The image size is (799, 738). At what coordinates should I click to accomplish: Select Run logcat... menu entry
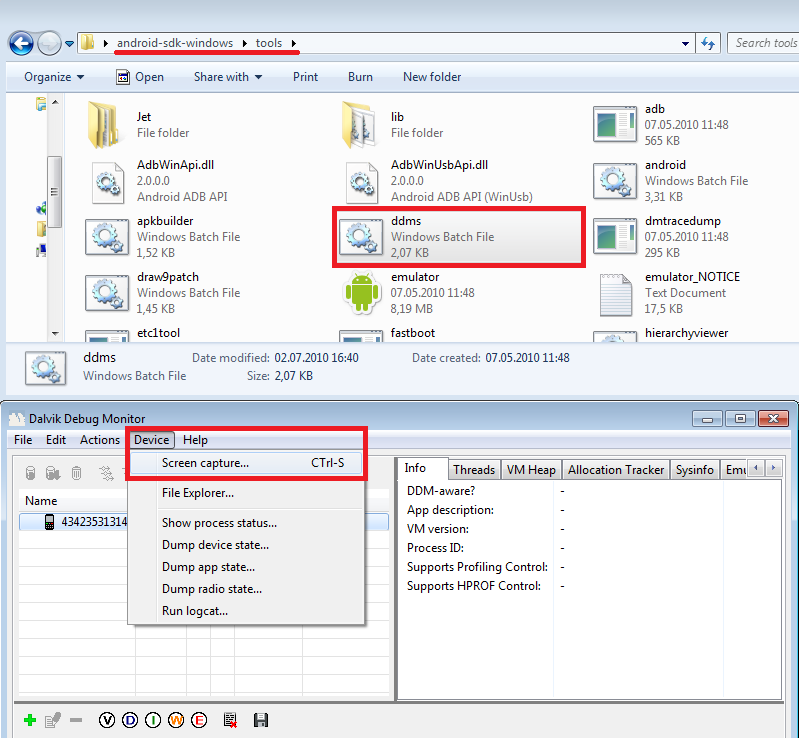pos(246,611)
